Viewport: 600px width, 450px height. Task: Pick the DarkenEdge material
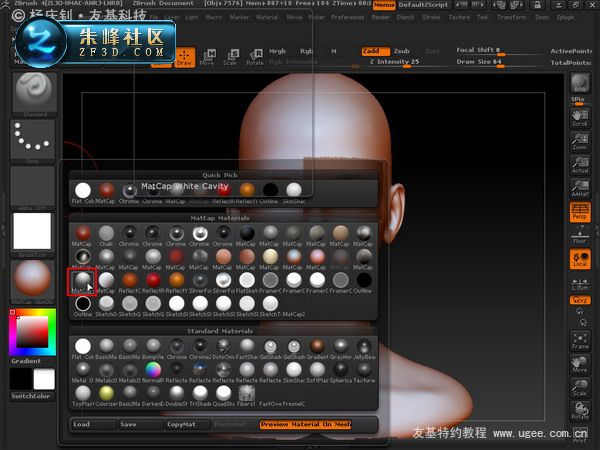pyautogui.click(x=153, y=396)
